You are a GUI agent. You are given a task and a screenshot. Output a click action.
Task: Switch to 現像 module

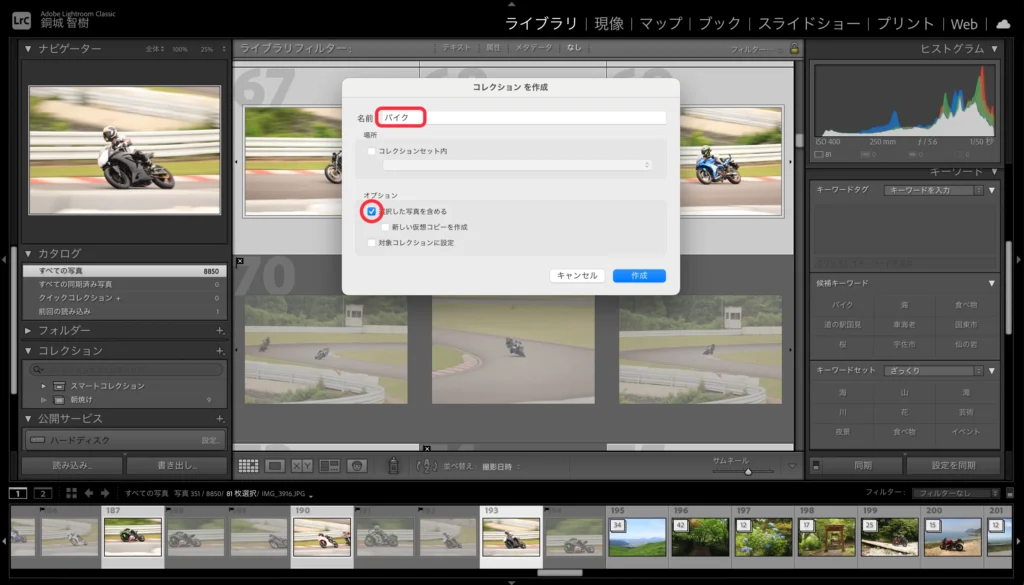(608, 23)
